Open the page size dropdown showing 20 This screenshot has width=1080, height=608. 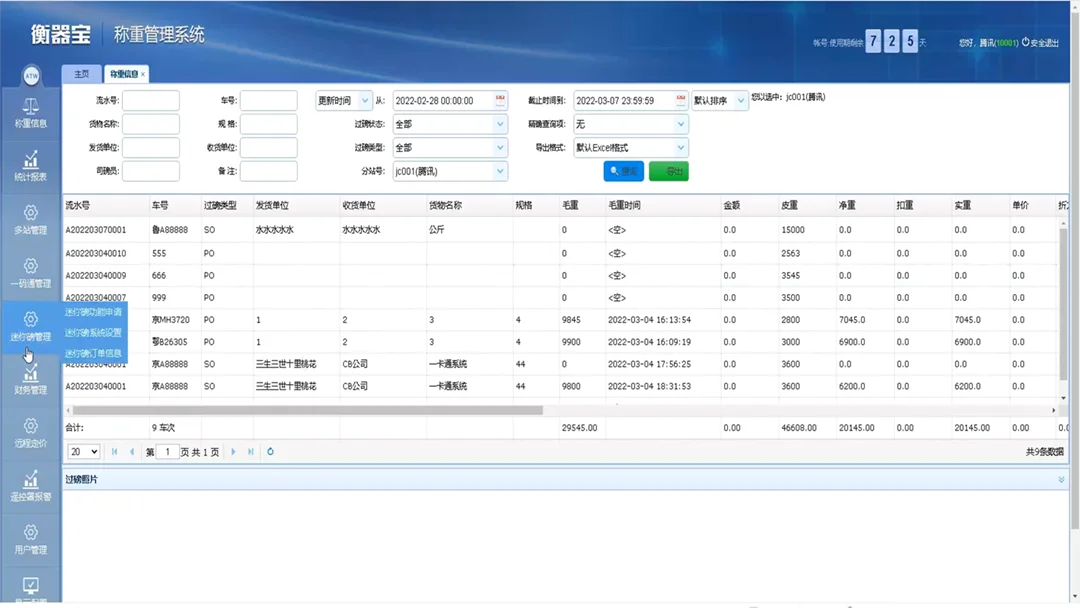tap(84, 451)
